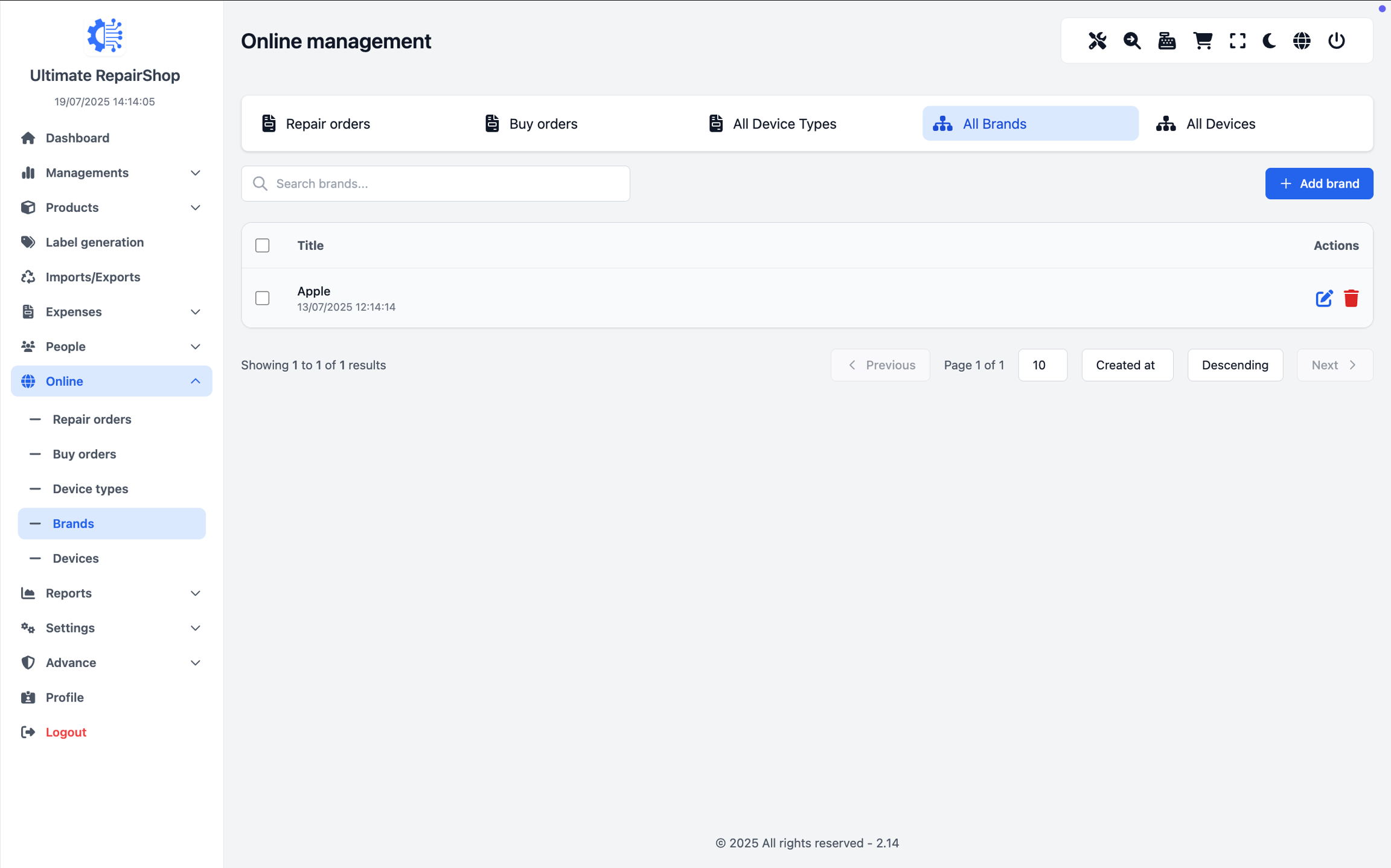Switch to dark mode moon icon
1391x868 pixels.
(x=1269, y=40)
